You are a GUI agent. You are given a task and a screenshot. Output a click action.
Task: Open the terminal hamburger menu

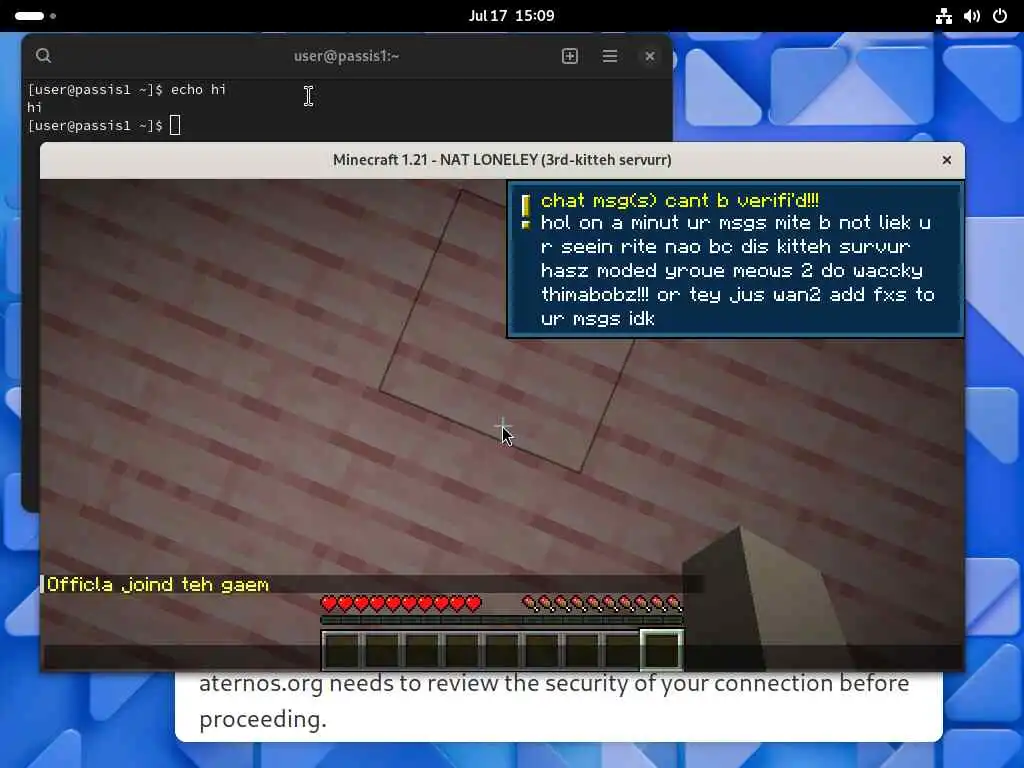[x=610, y=56]
